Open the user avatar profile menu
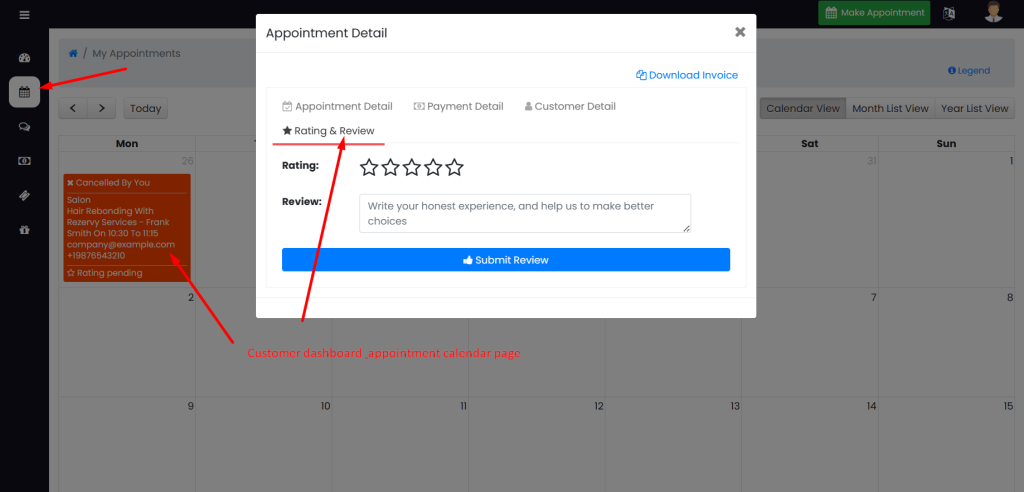1024x492 pixels. coord(993,12)
